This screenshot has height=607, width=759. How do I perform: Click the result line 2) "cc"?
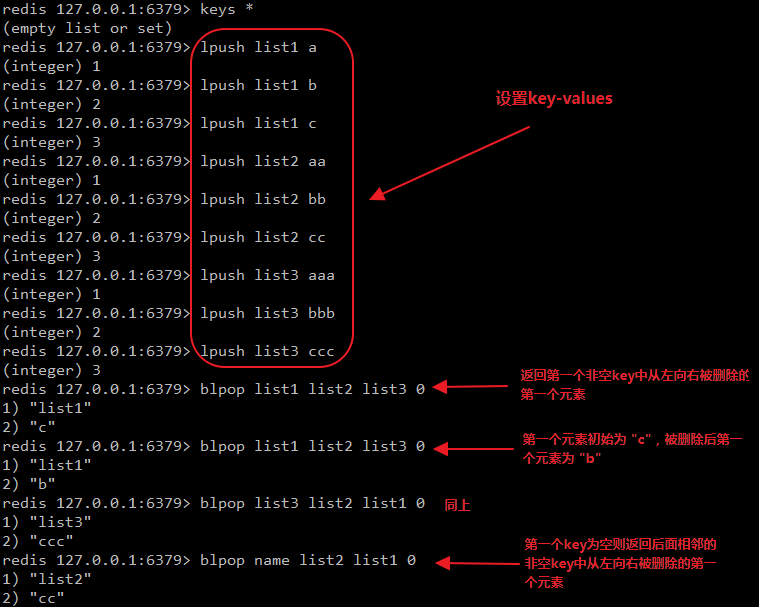click(x=33, y=598)
